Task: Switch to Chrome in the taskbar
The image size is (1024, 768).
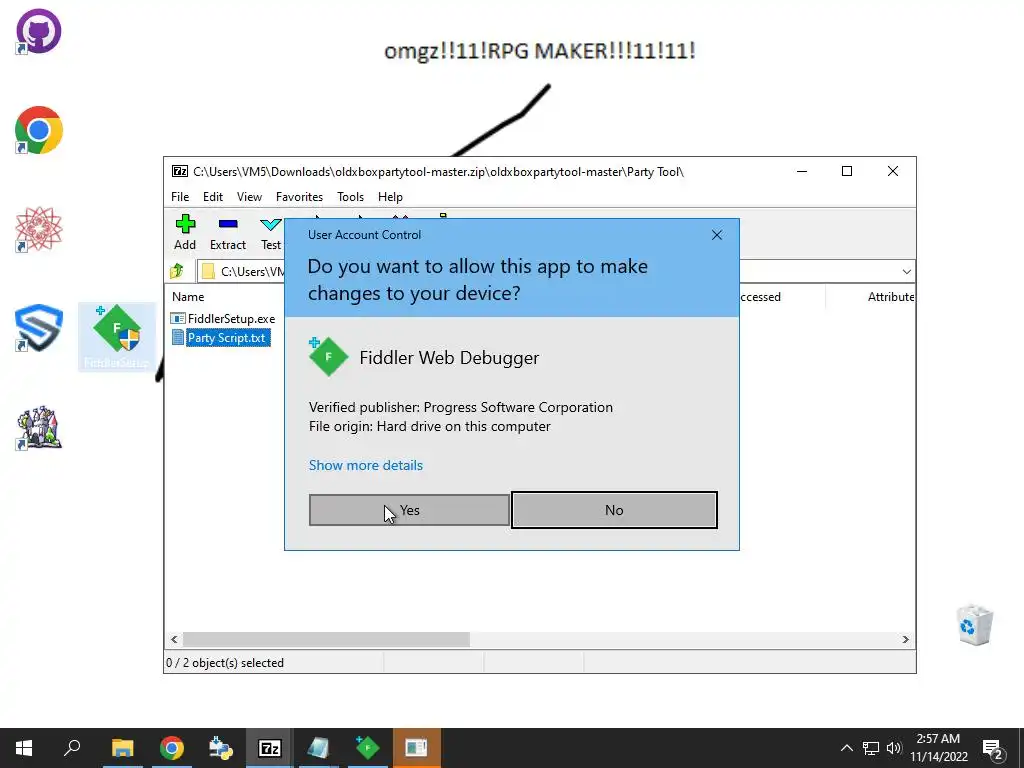Action: pos(172,748)
